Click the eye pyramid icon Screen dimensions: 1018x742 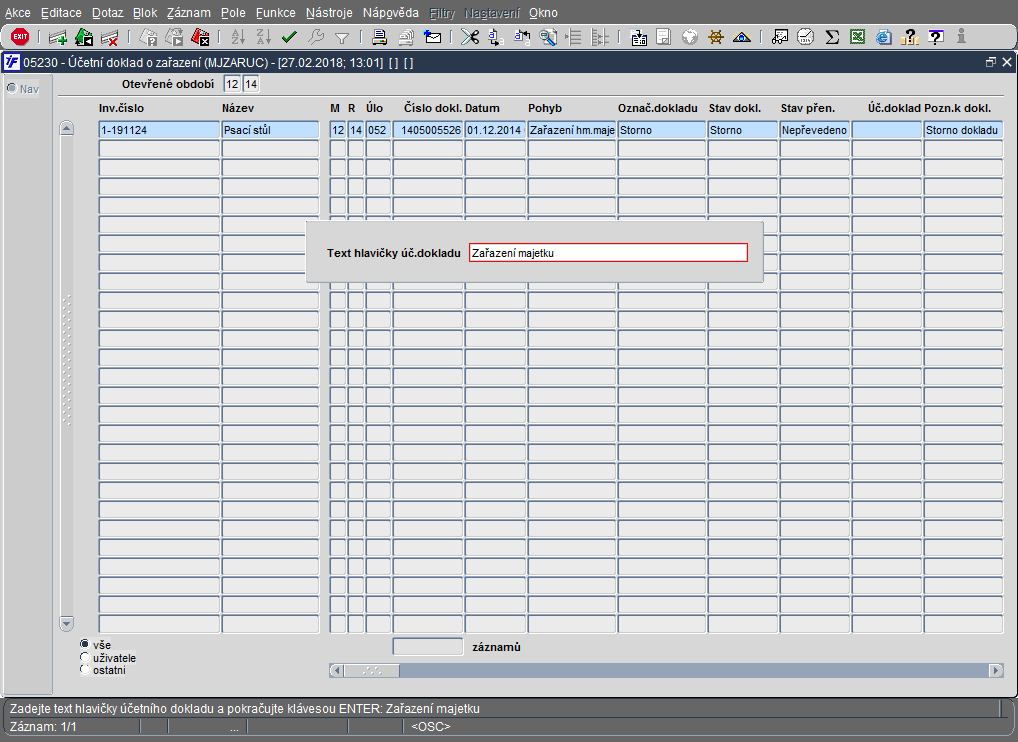click(x=741, y=38)
